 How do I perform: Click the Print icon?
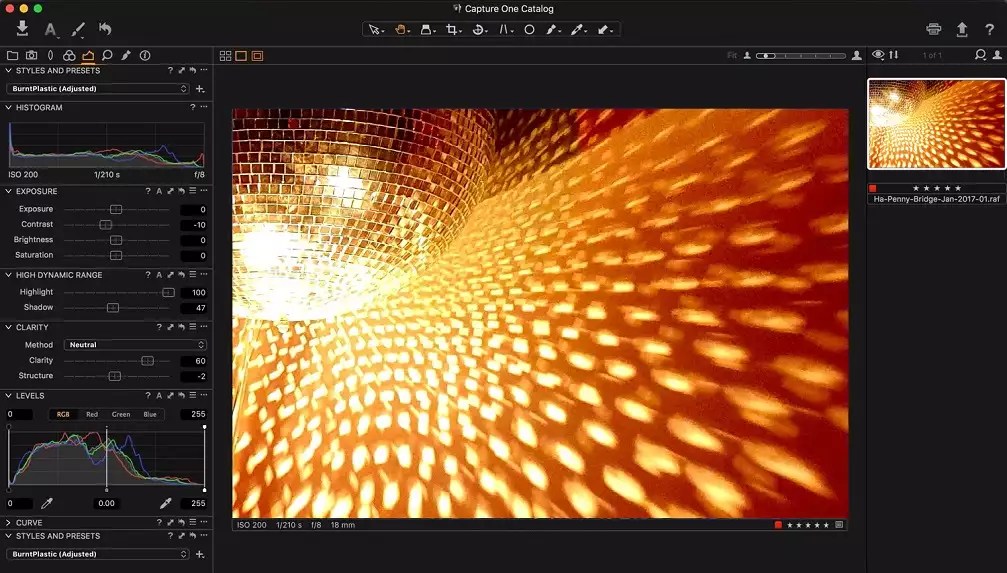934,29
